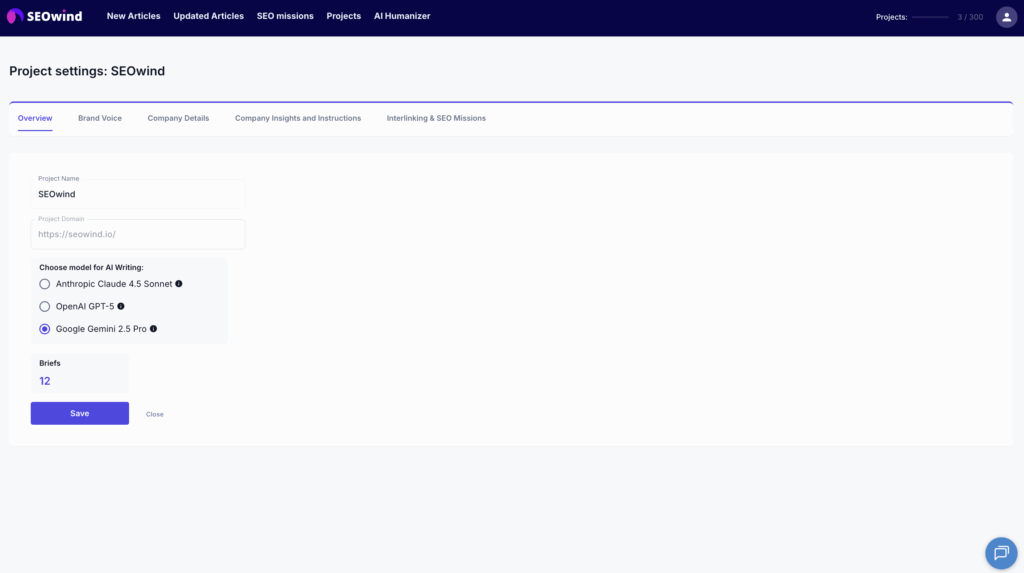Click the Choose model for AI Writing label

[91, 267]
